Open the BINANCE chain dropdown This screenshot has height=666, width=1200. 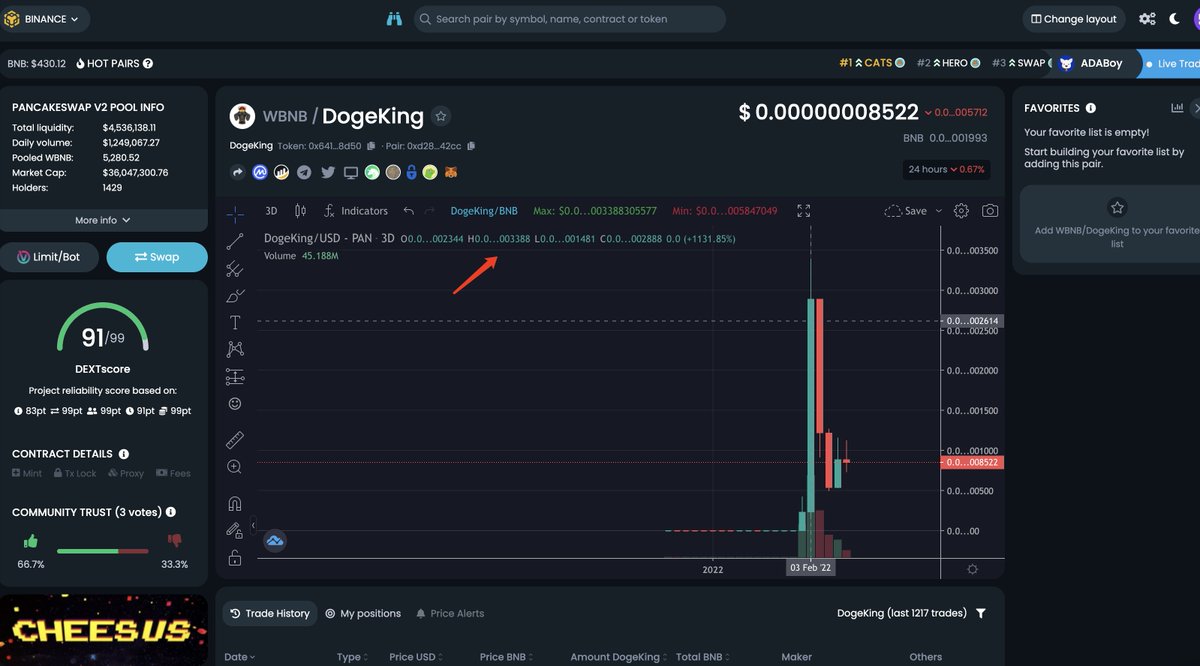[46, 19]
